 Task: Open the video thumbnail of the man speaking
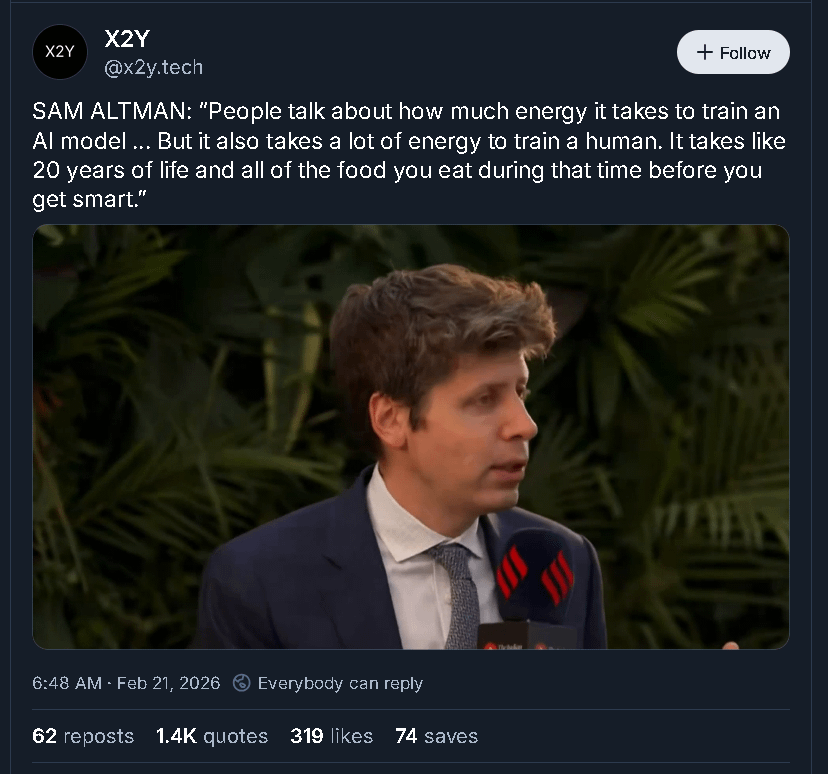click(x=411, y=437)
